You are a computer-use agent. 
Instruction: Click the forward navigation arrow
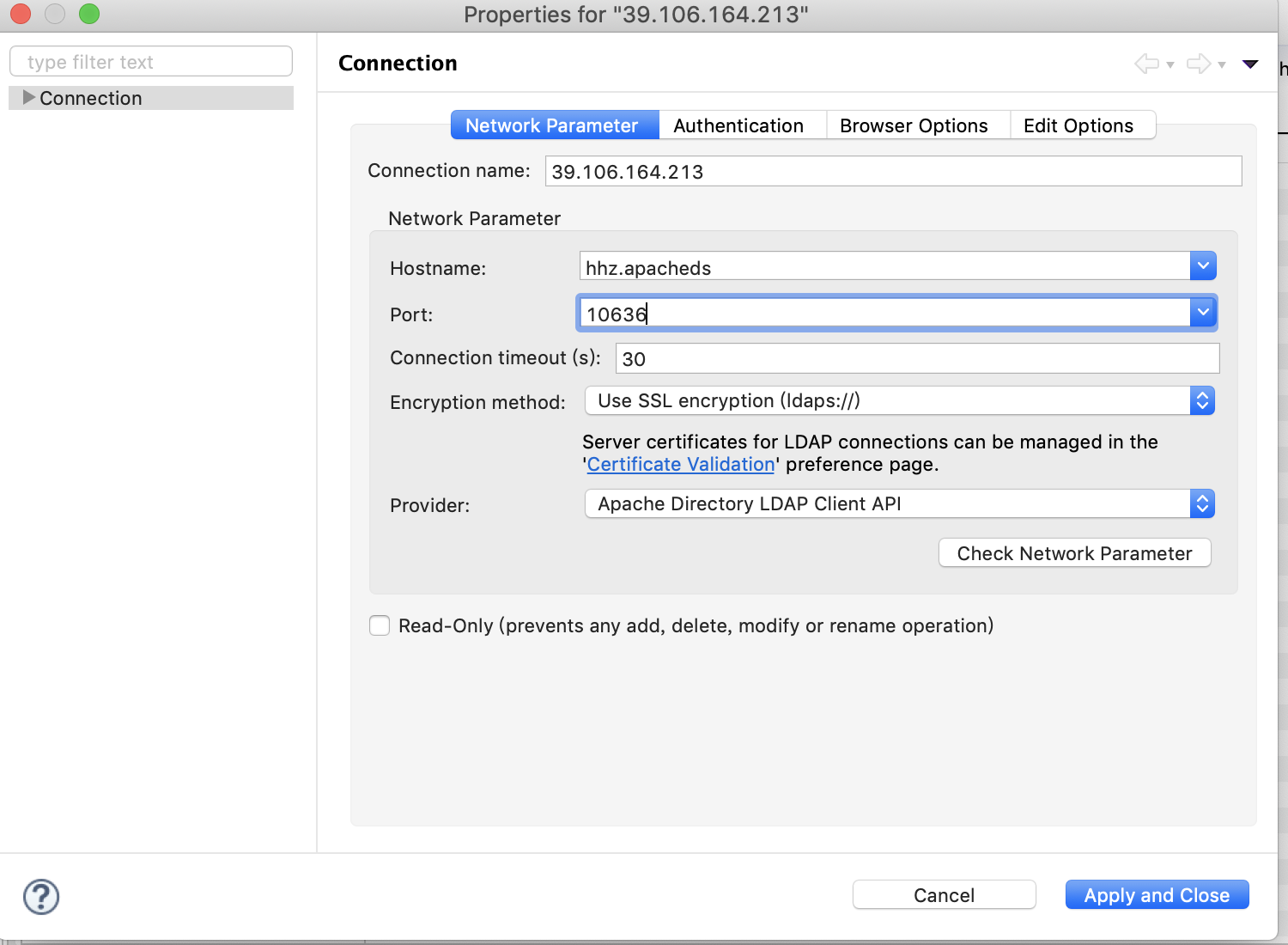tap(1198, 64)
